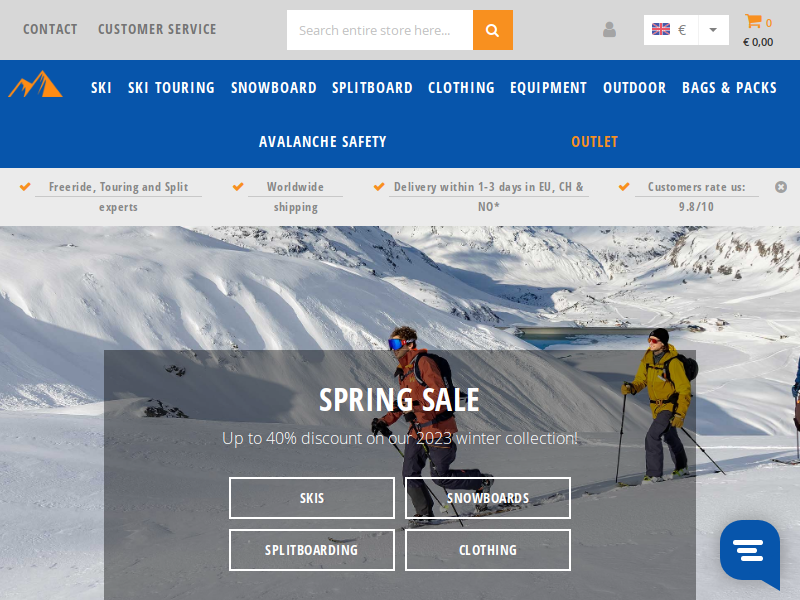Select the Snowboards sale button

pyautogui.click(x=488, y=498)
